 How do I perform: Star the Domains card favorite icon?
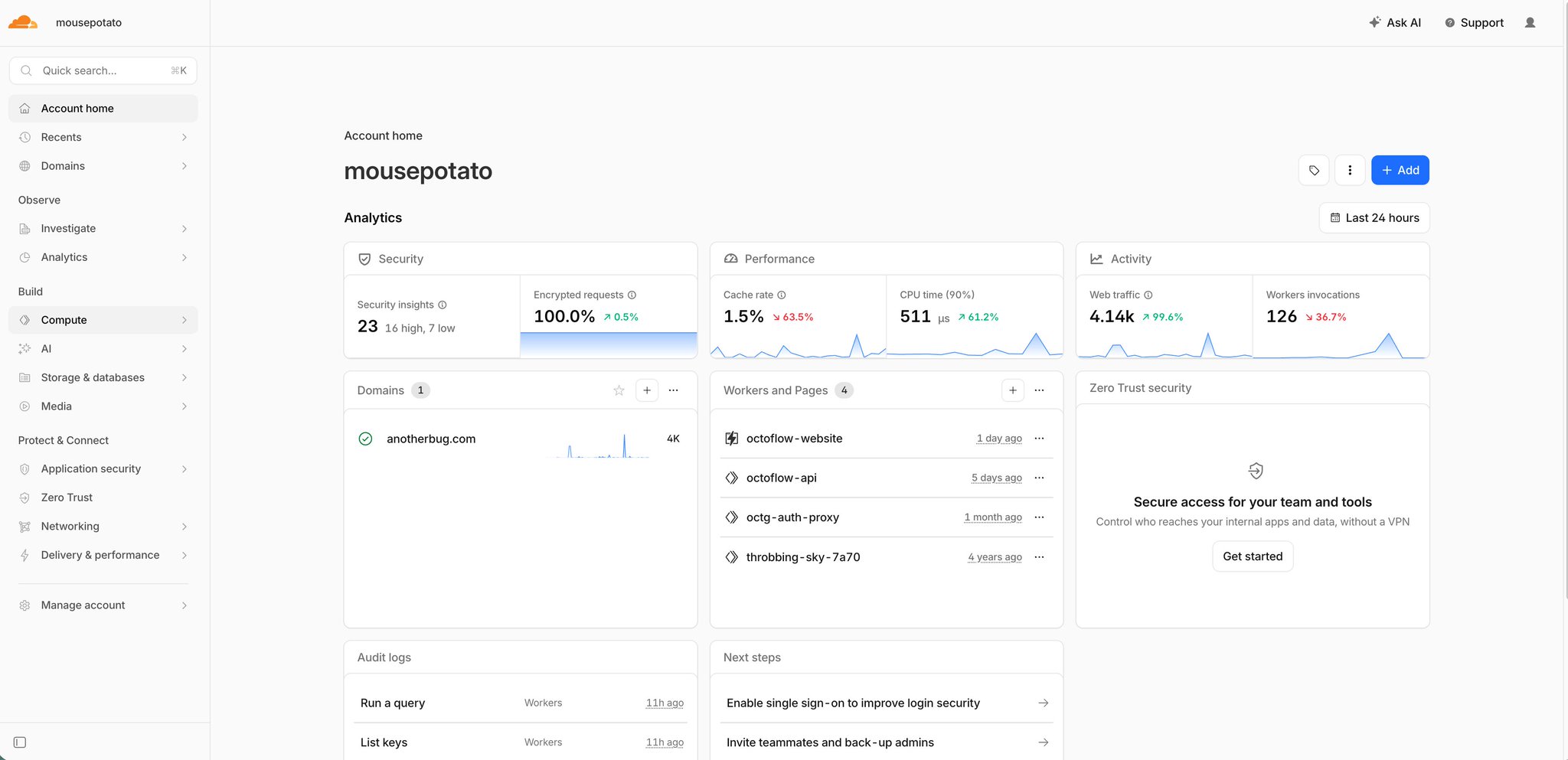point(619,390)
